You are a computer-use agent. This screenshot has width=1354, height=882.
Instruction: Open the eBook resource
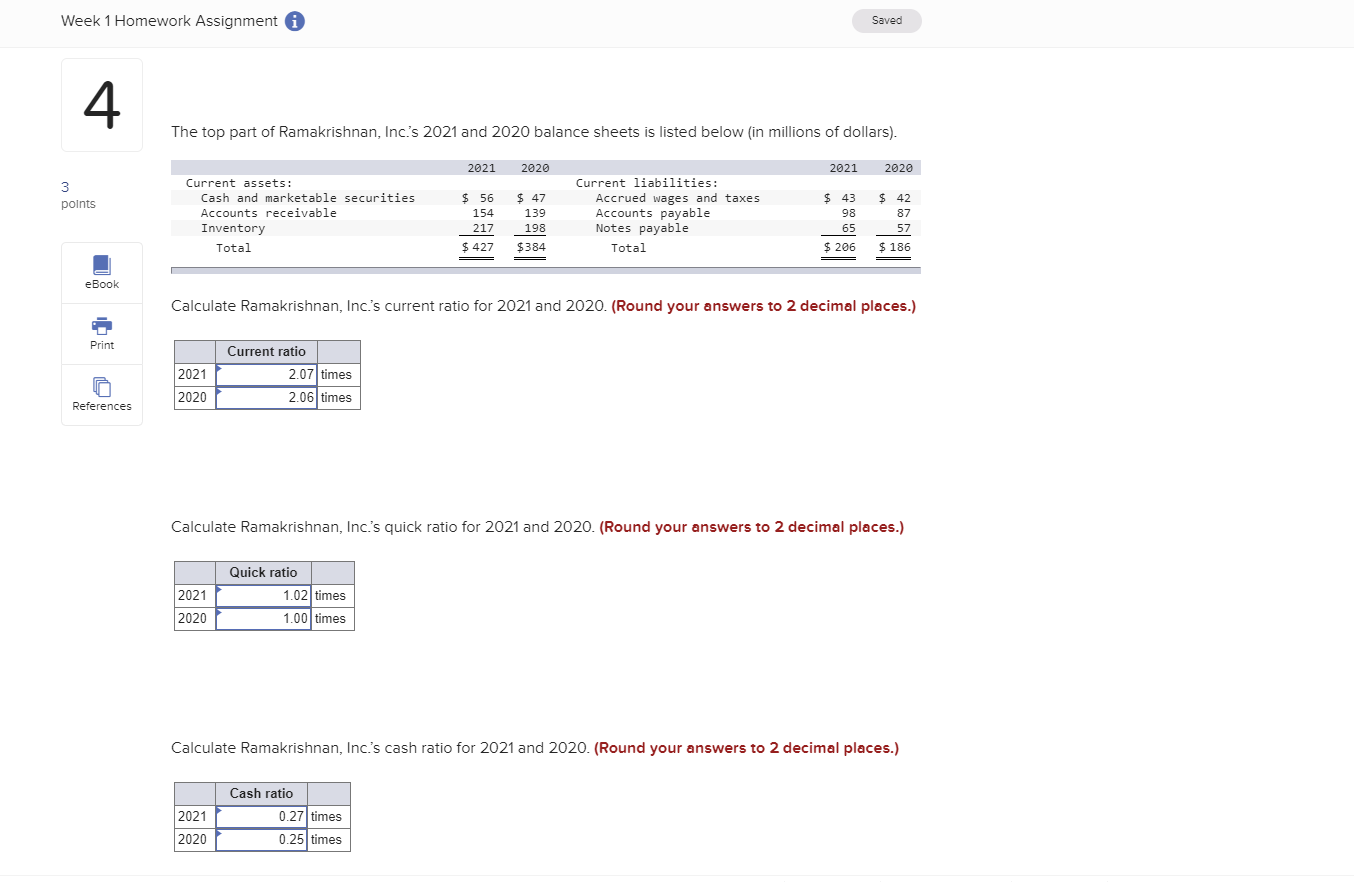[x=101, y=272]
